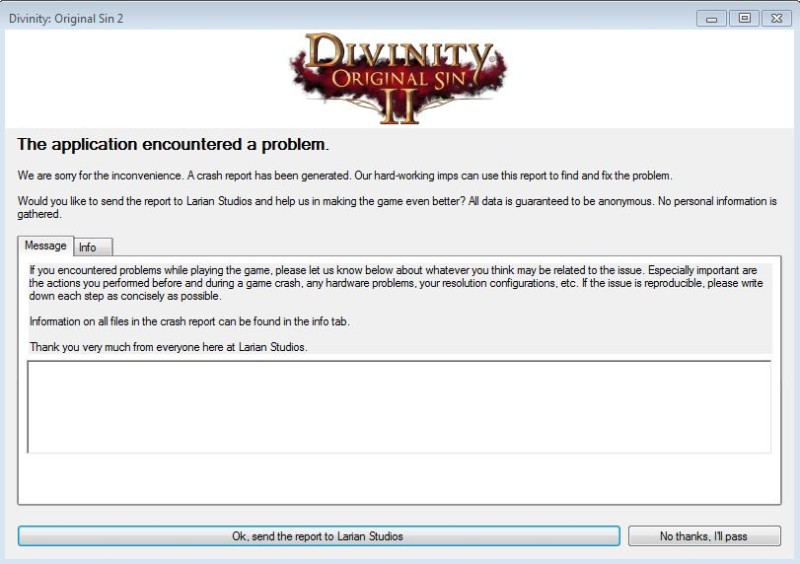
Task: Select the Message tab
Action: pyautogui.click(x=45, y=246)
